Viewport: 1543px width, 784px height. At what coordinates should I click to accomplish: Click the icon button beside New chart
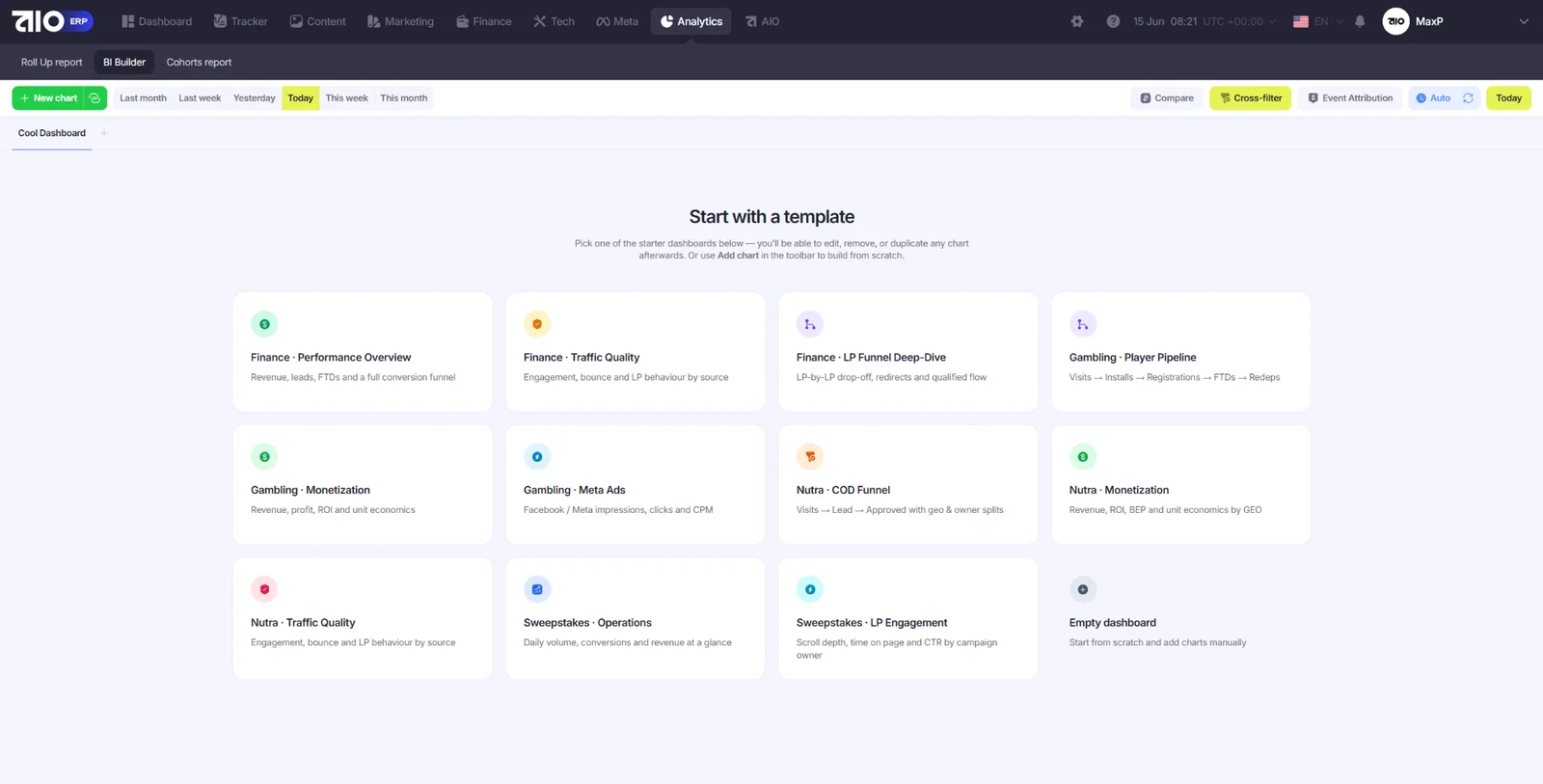coord(95,98)
